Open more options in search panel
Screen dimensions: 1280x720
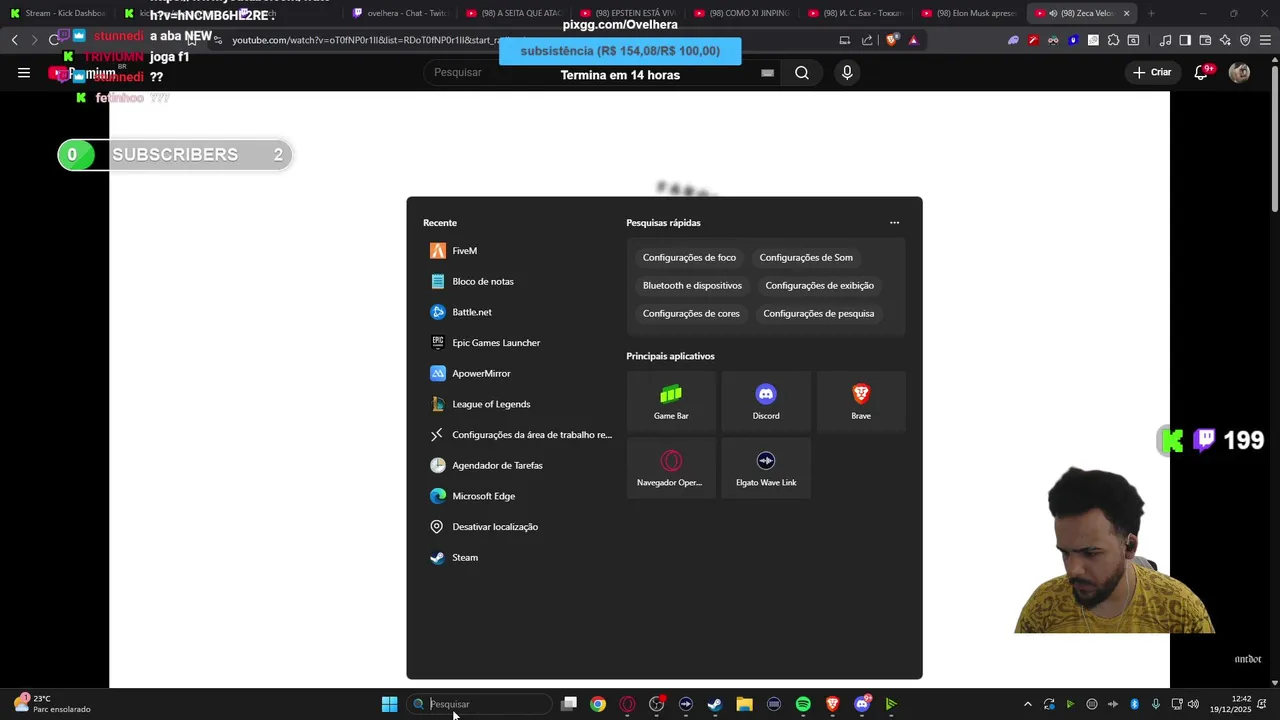894,223
